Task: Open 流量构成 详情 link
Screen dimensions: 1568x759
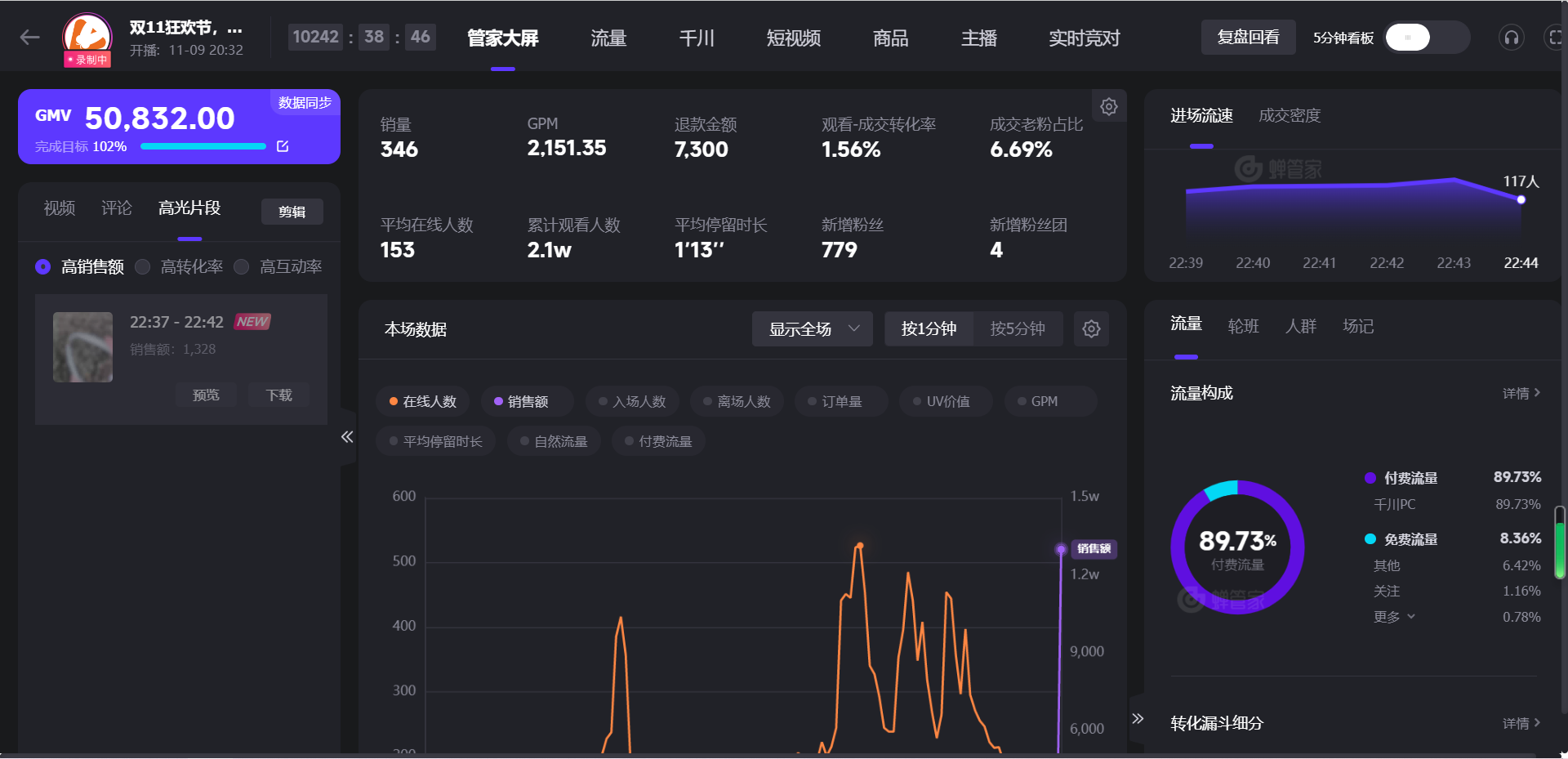Action: tap(1521, 393)
